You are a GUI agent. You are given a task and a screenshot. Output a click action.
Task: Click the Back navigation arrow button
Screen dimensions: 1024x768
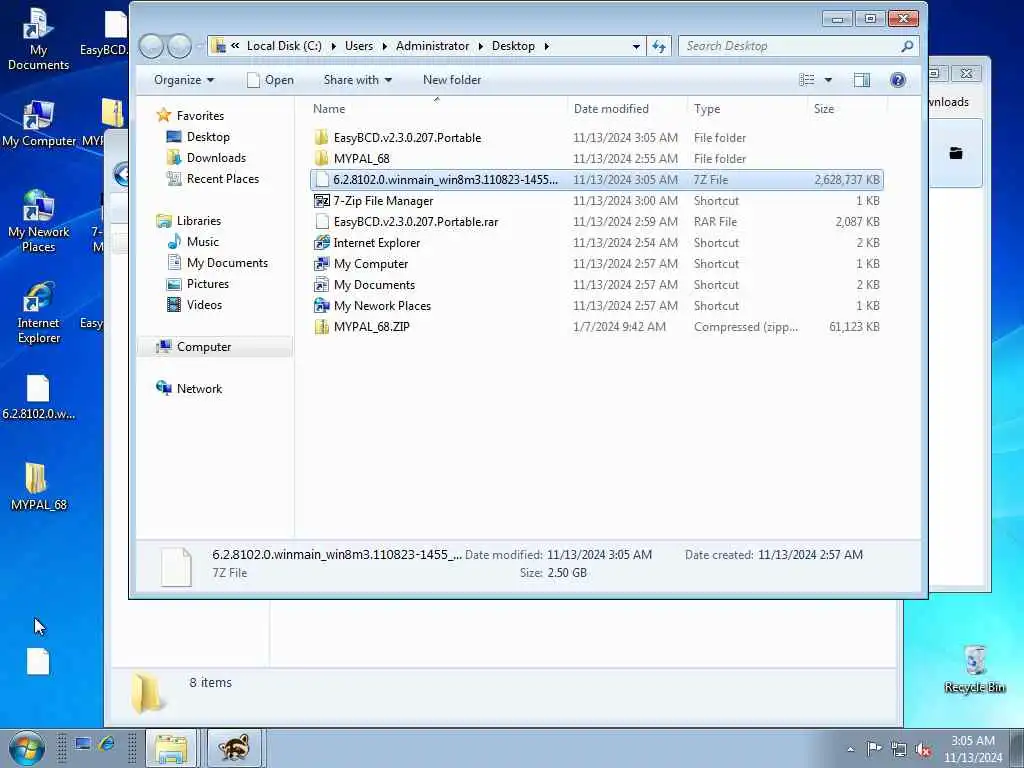coord(152,46)
